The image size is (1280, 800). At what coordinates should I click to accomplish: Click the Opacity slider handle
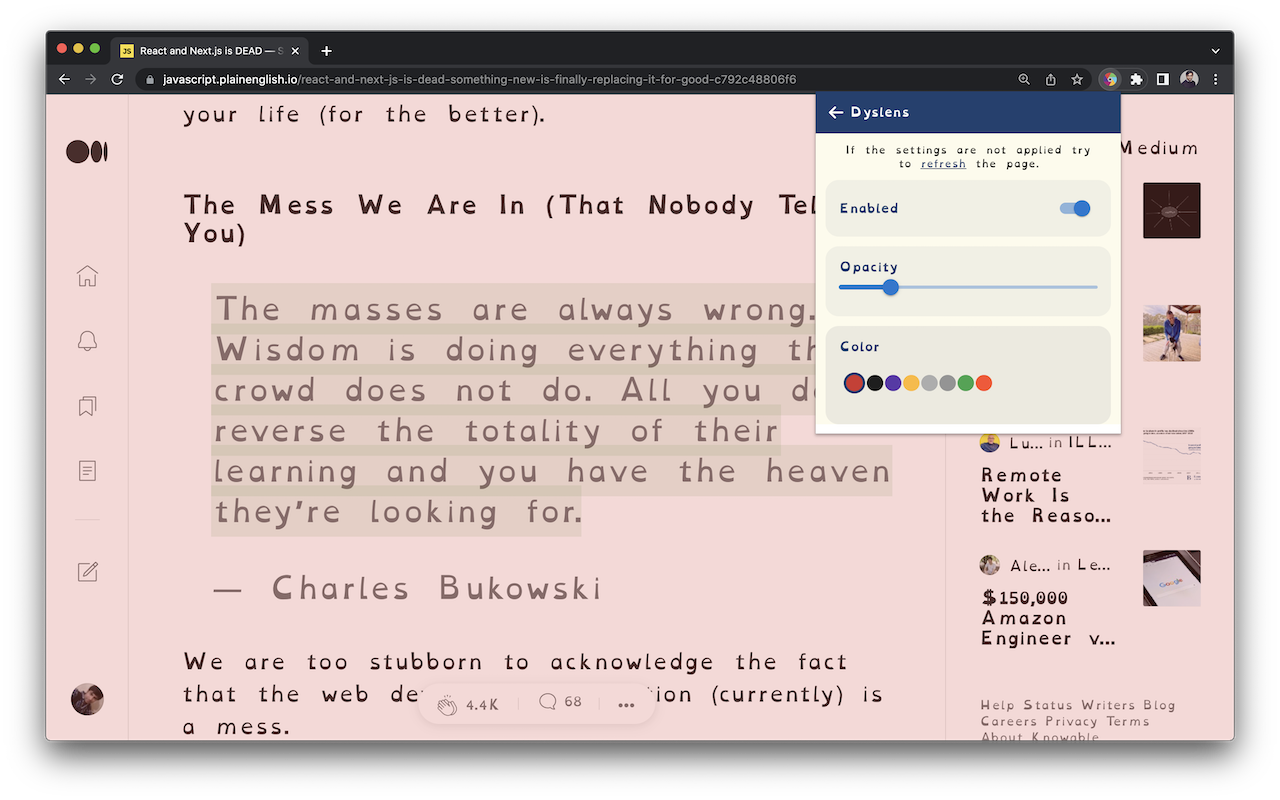coord(891,287)
